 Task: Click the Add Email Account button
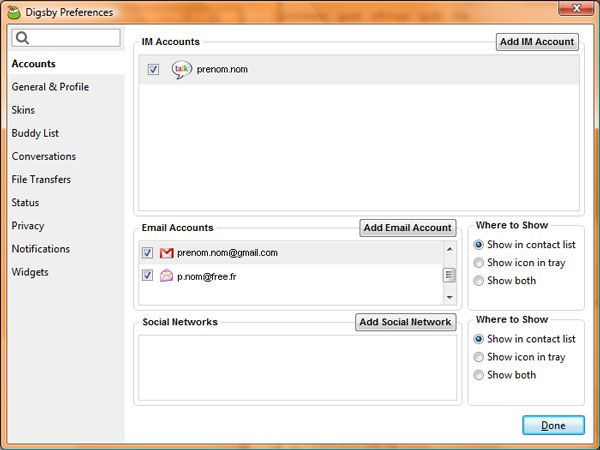coord(408,228)
